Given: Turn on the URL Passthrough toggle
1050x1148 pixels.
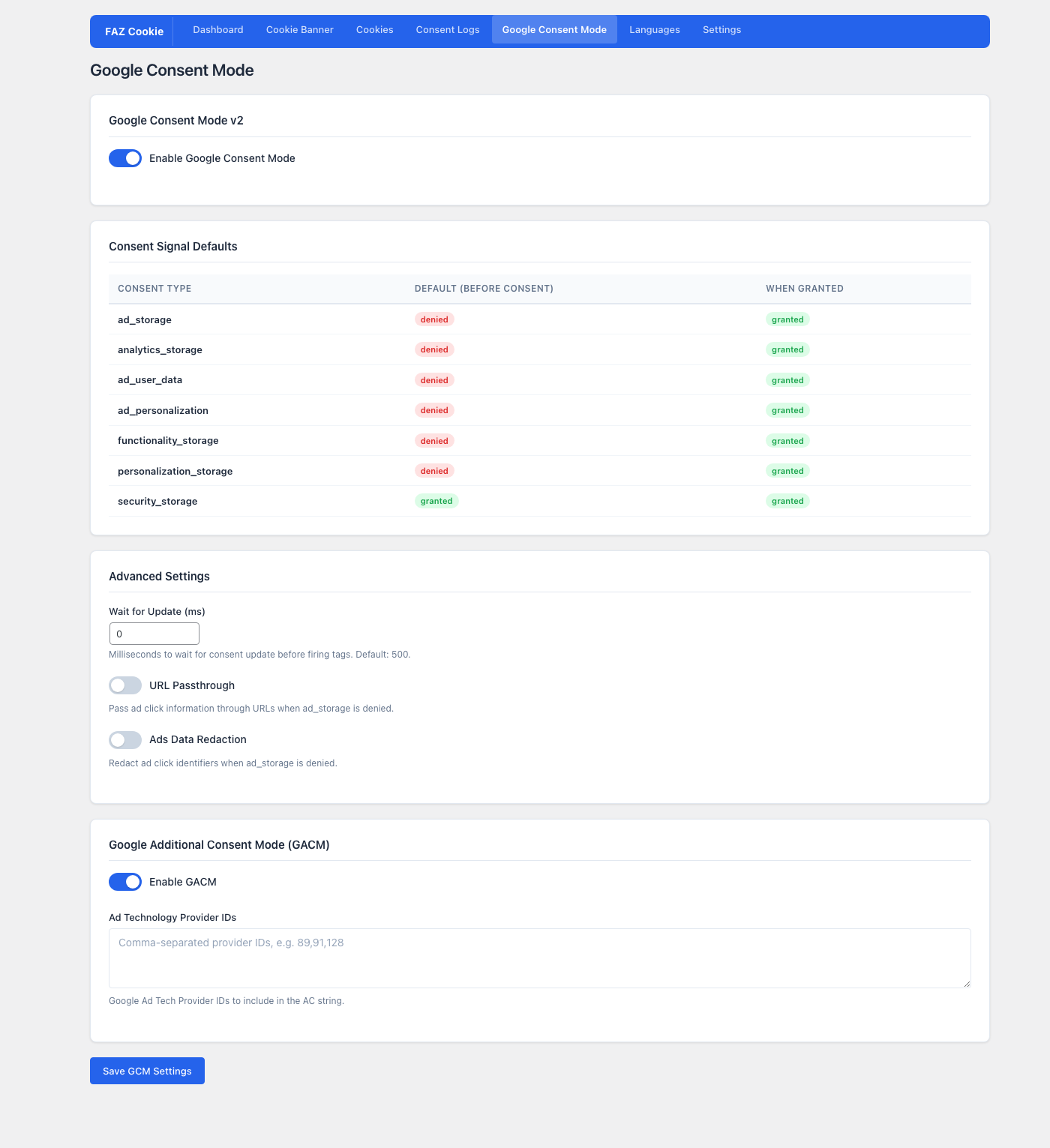Looking at the screenshot, I should [x=125, y=685].
